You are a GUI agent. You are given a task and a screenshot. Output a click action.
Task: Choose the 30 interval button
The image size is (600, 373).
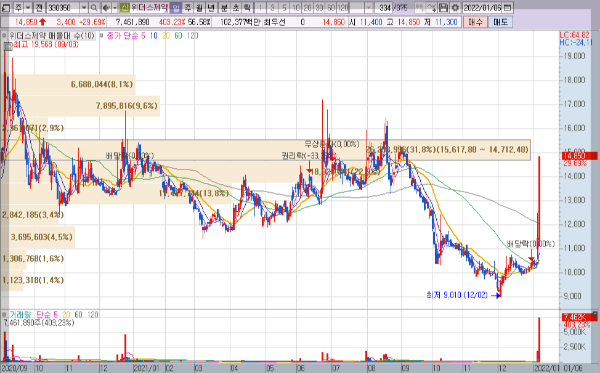tap(320, 7)
